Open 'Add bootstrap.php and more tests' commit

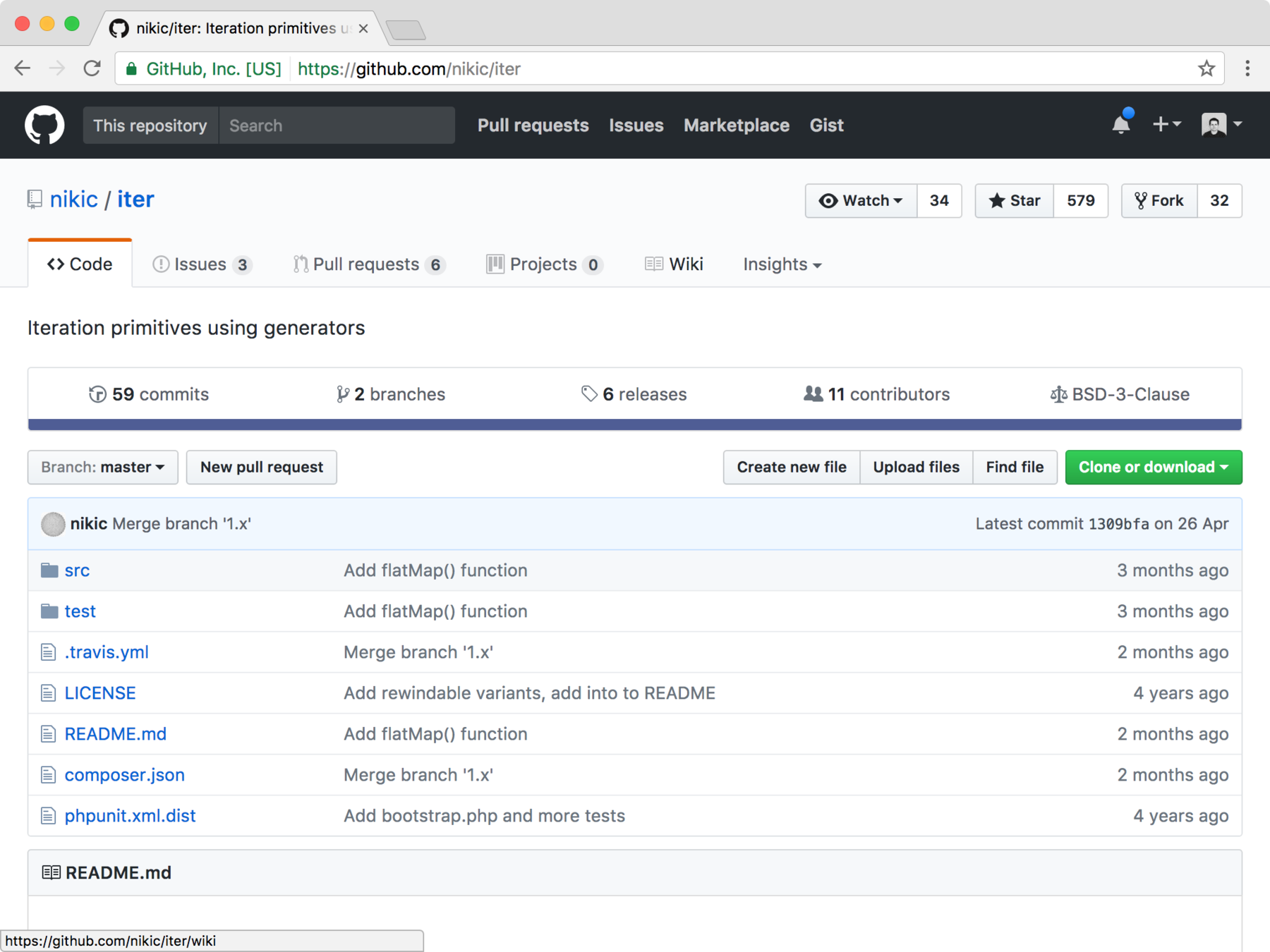pos(484,816)
